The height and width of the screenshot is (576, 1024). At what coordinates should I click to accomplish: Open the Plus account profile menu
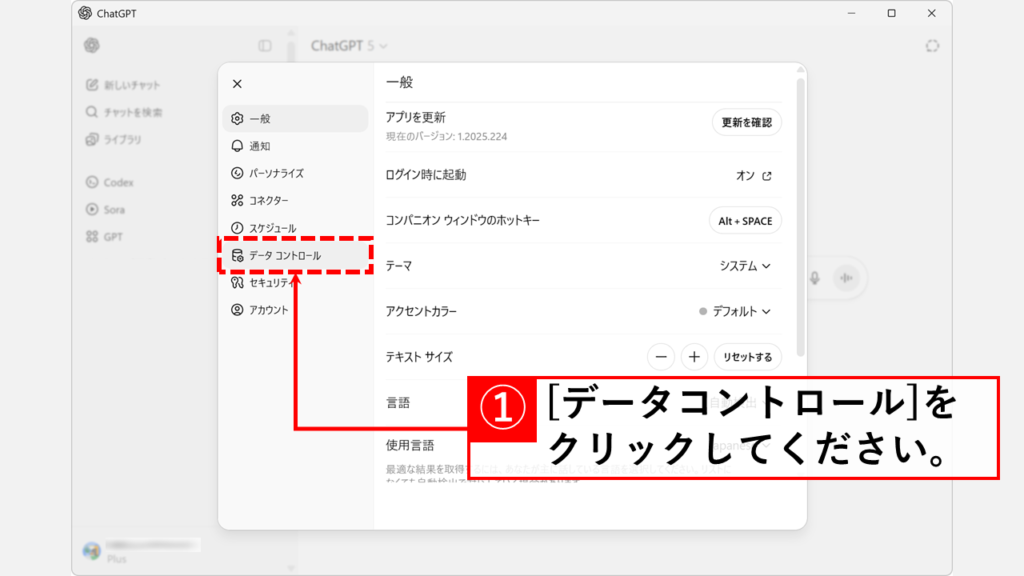coord(142,551)
